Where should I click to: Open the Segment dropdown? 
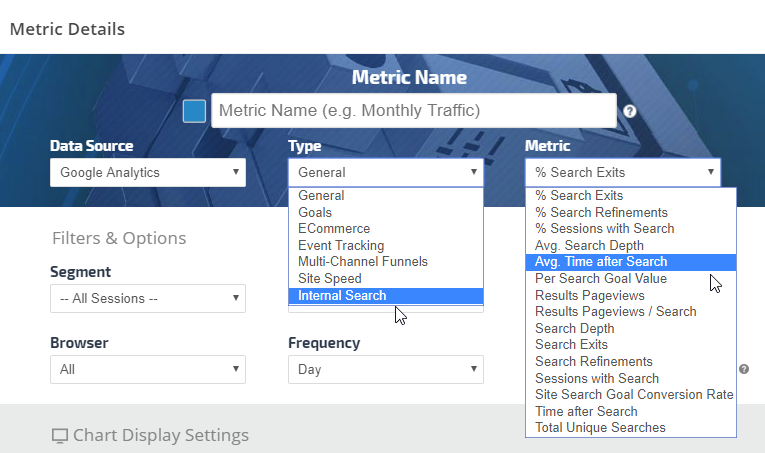pos(147,298)
